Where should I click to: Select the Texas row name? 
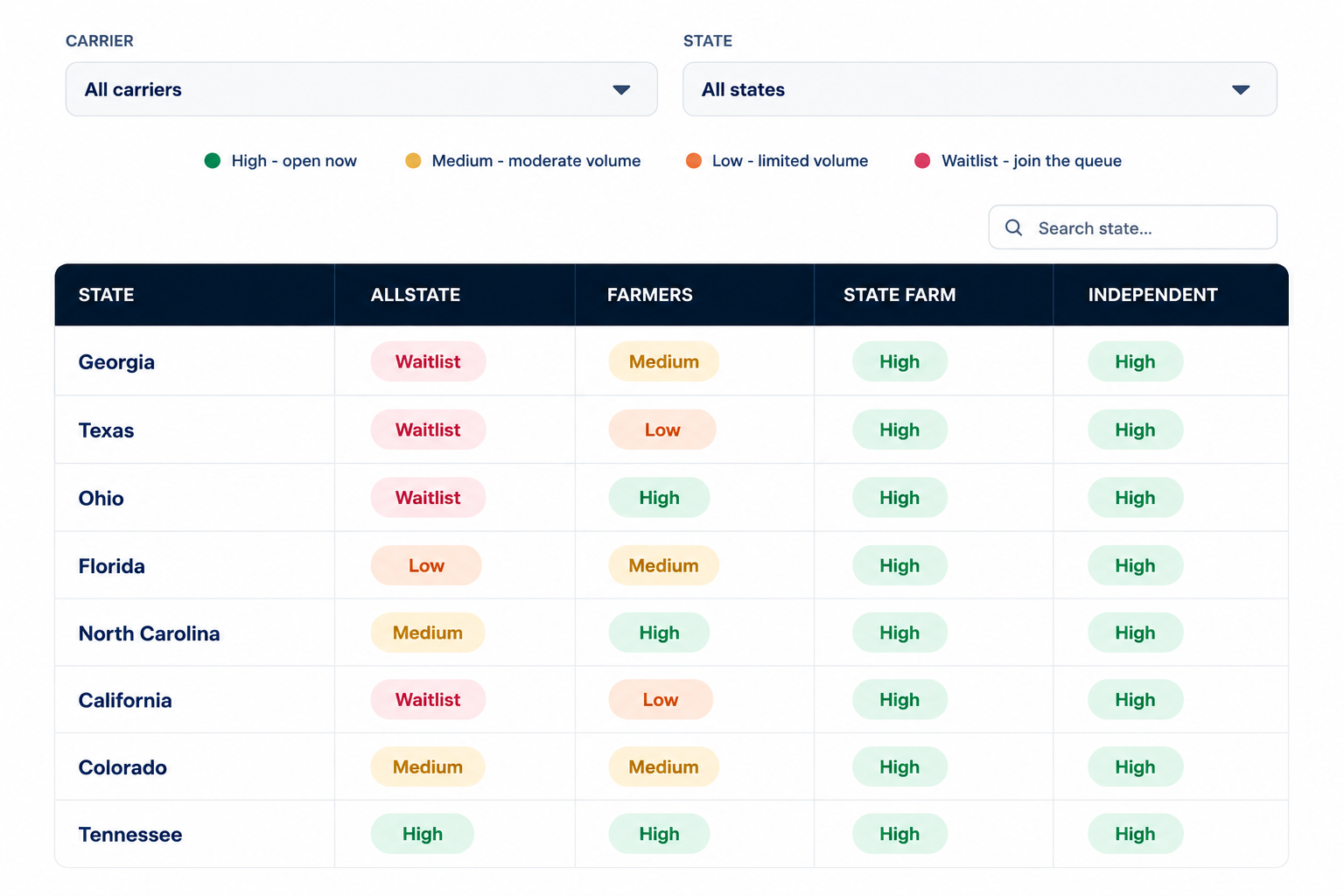tap(106, 430)
